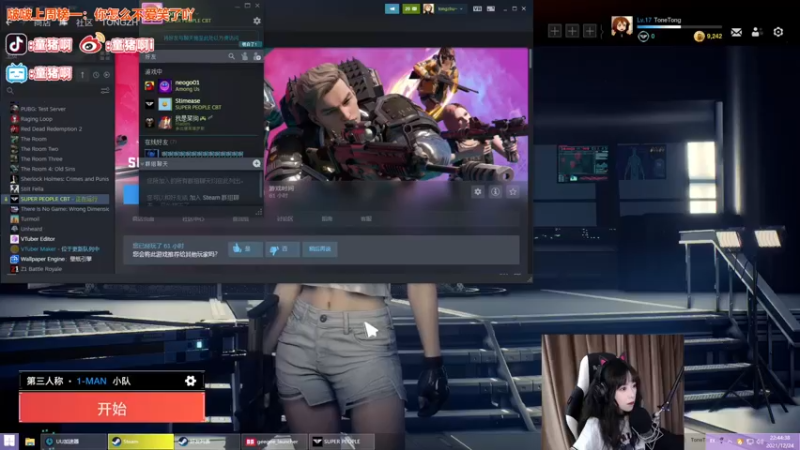
Task: Collapse the group chats section arrow
Action: [x=142, y=164]
